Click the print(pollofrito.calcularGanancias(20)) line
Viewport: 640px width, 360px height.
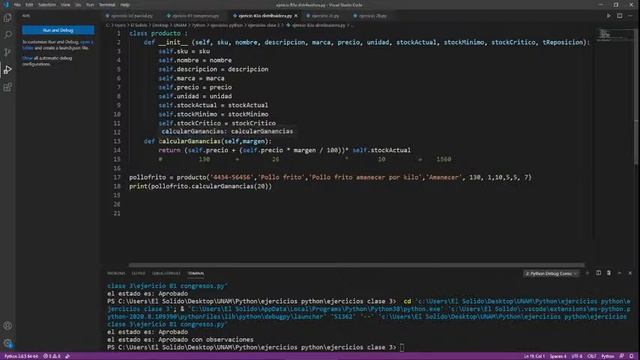click(x=200, y=186)
